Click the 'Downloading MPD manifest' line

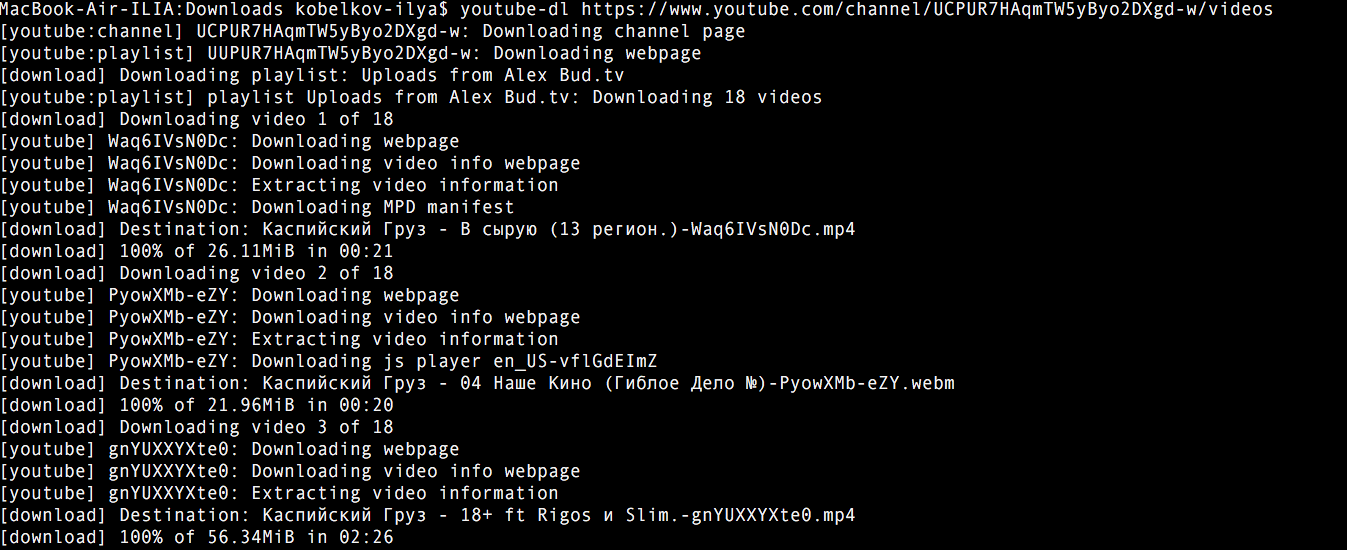click(257, 207)
